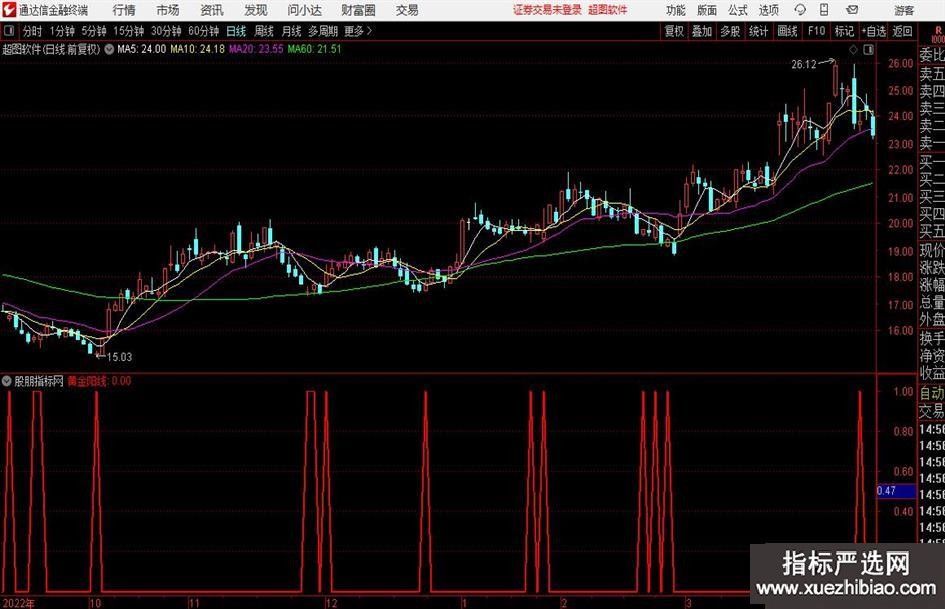945x609 pixels.
Task: Add stock via +自选 button
Action: coord(873,31)
